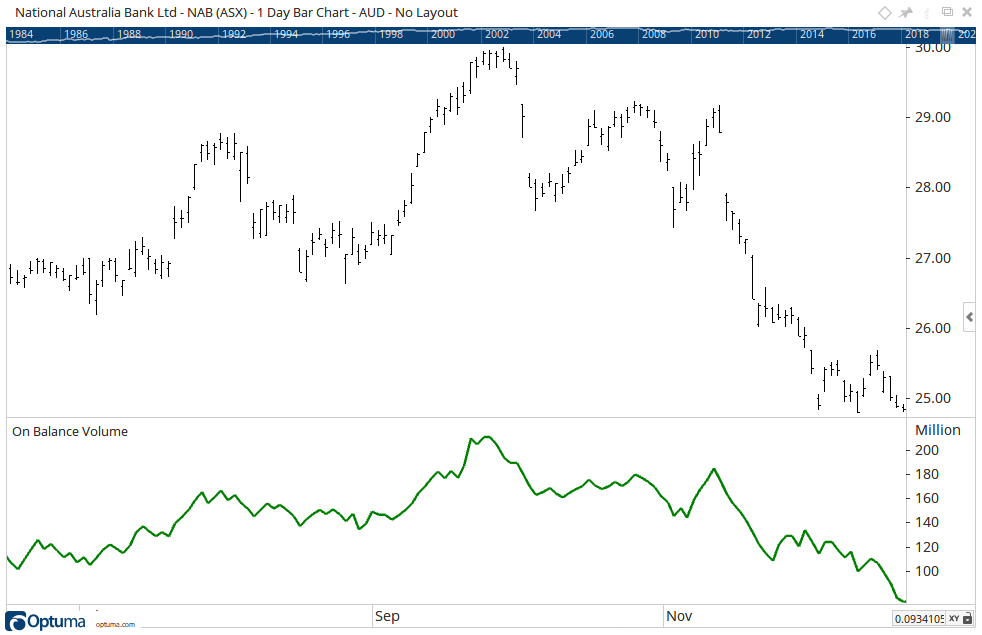The height and width of the screenshot is (635, 982).
Task: Click the 100 value on OBV scale
Action: coord(927,571)
